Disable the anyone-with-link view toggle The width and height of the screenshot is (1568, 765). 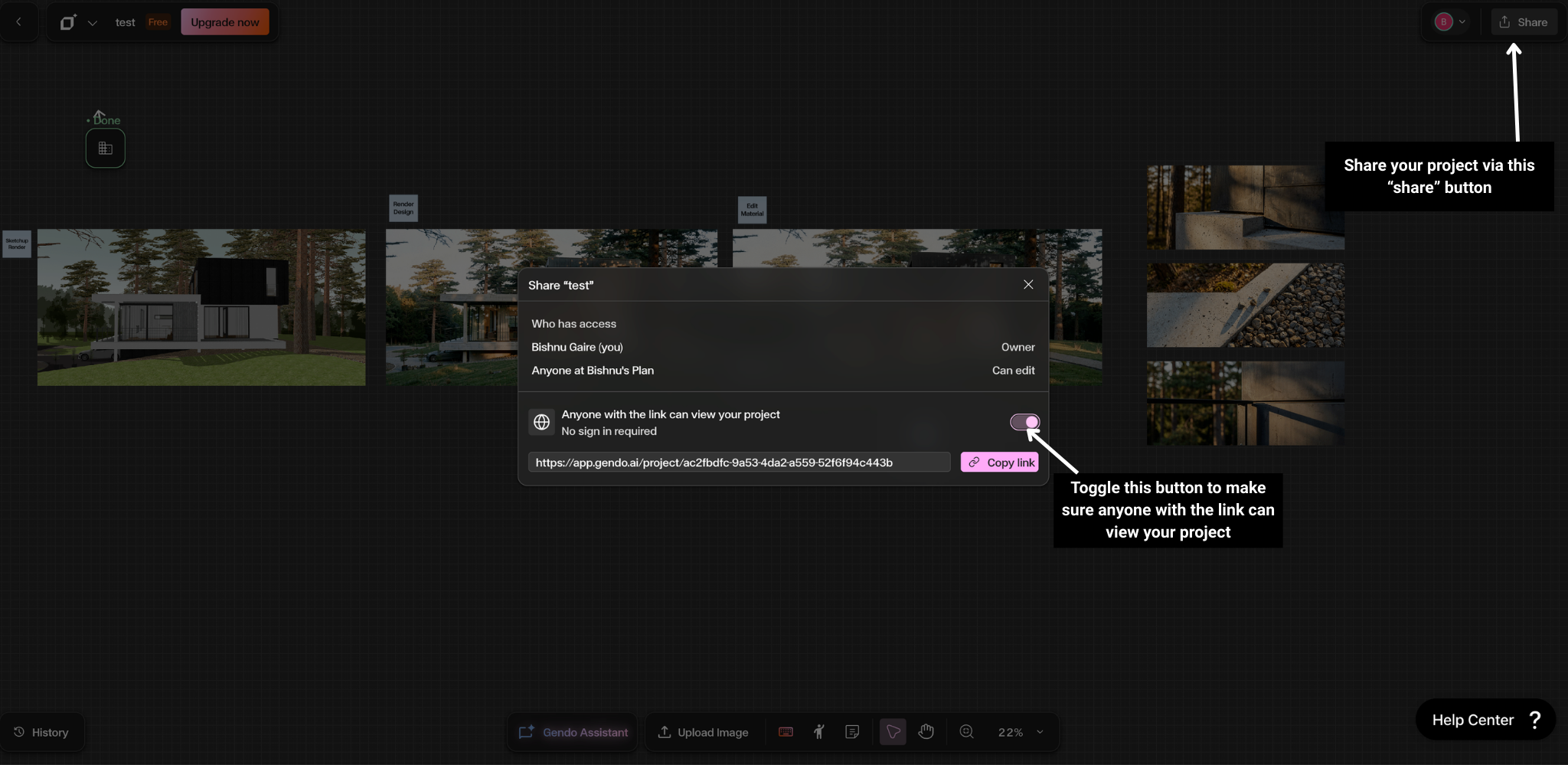click(x=1024, y=422)
